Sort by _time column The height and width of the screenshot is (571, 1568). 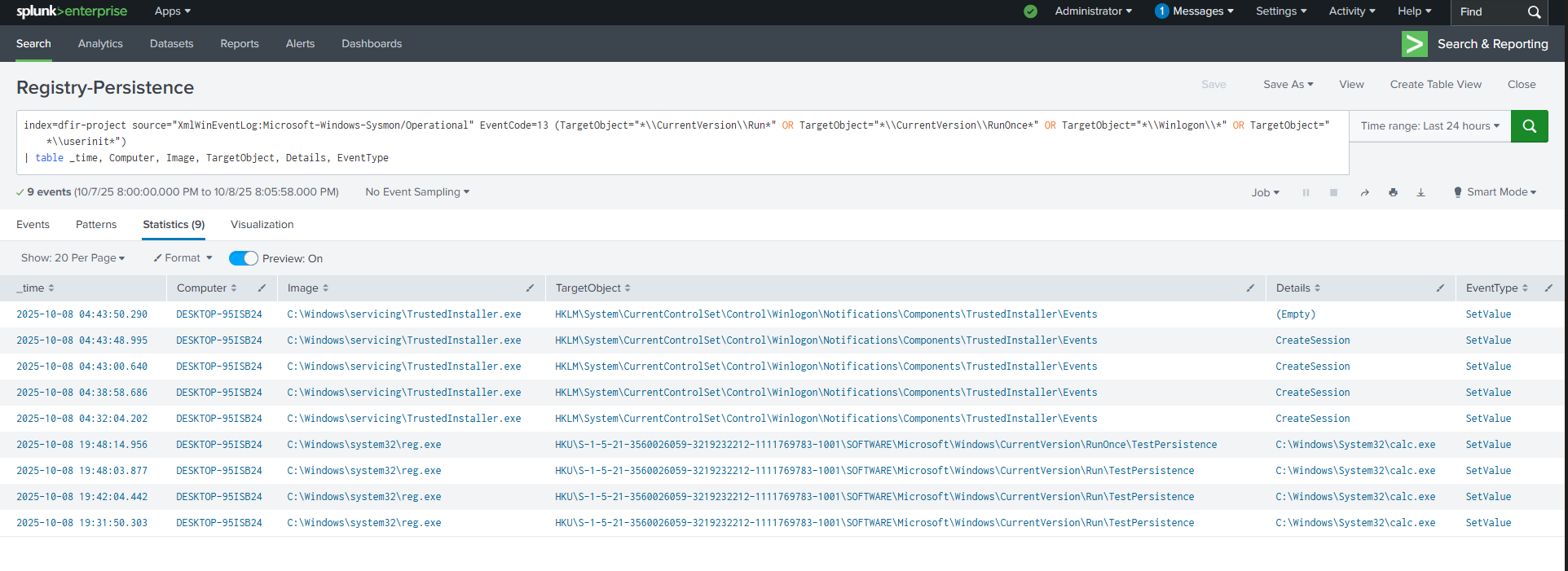[x=35, y=288]
